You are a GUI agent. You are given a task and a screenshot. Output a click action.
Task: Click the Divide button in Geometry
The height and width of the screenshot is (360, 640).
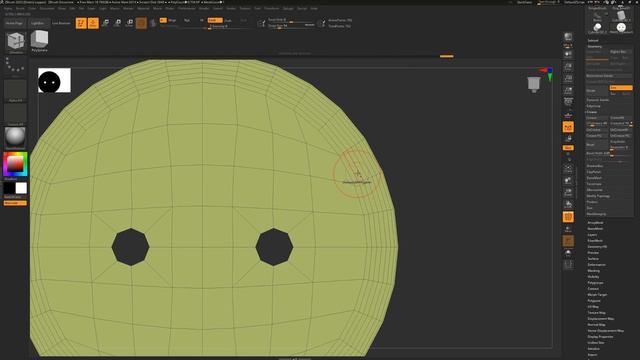click(597, 91)
